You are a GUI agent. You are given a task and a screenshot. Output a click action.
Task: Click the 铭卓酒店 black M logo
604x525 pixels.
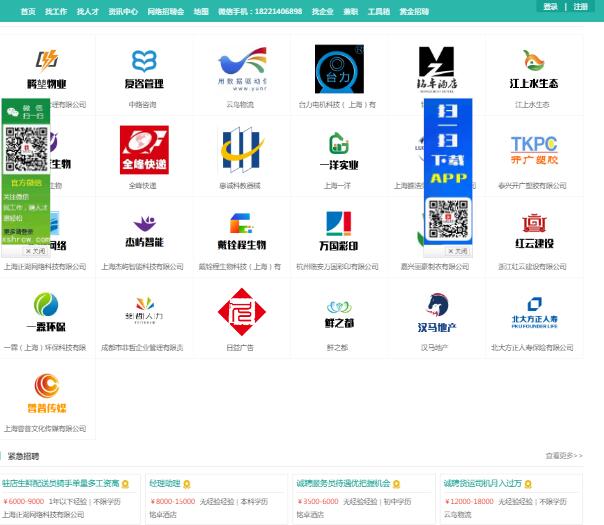point(436,69)
